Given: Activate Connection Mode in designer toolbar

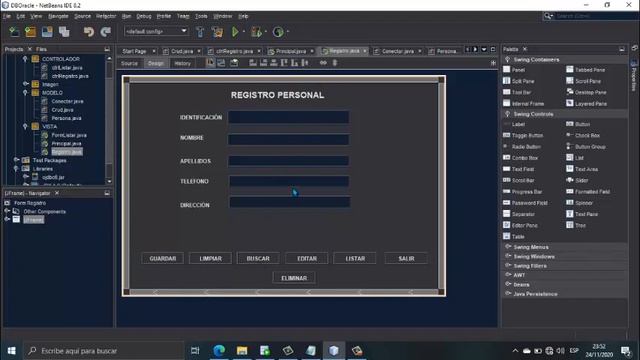Looking at the screenshot, I should click(221, 63).
